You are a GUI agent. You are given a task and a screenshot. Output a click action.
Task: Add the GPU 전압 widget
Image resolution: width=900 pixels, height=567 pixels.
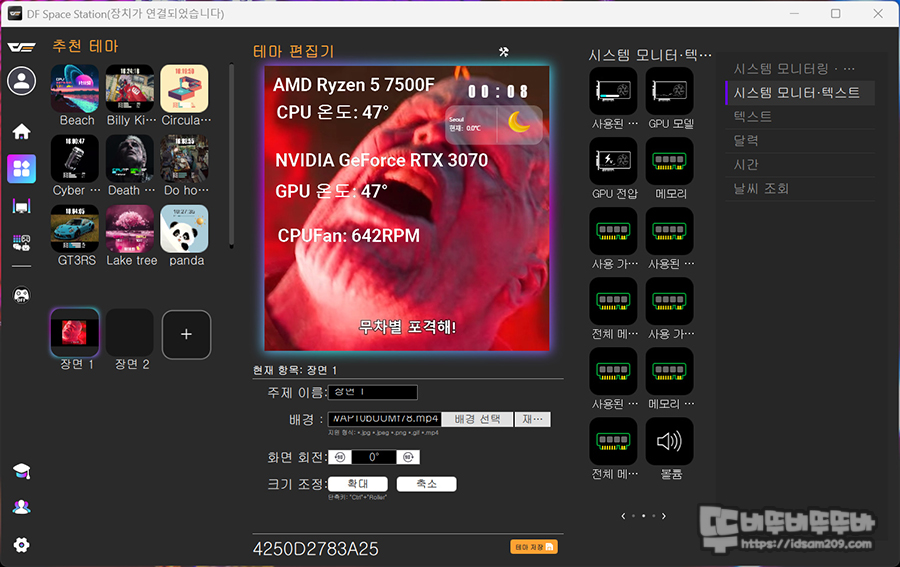click(x=613, y=161)
